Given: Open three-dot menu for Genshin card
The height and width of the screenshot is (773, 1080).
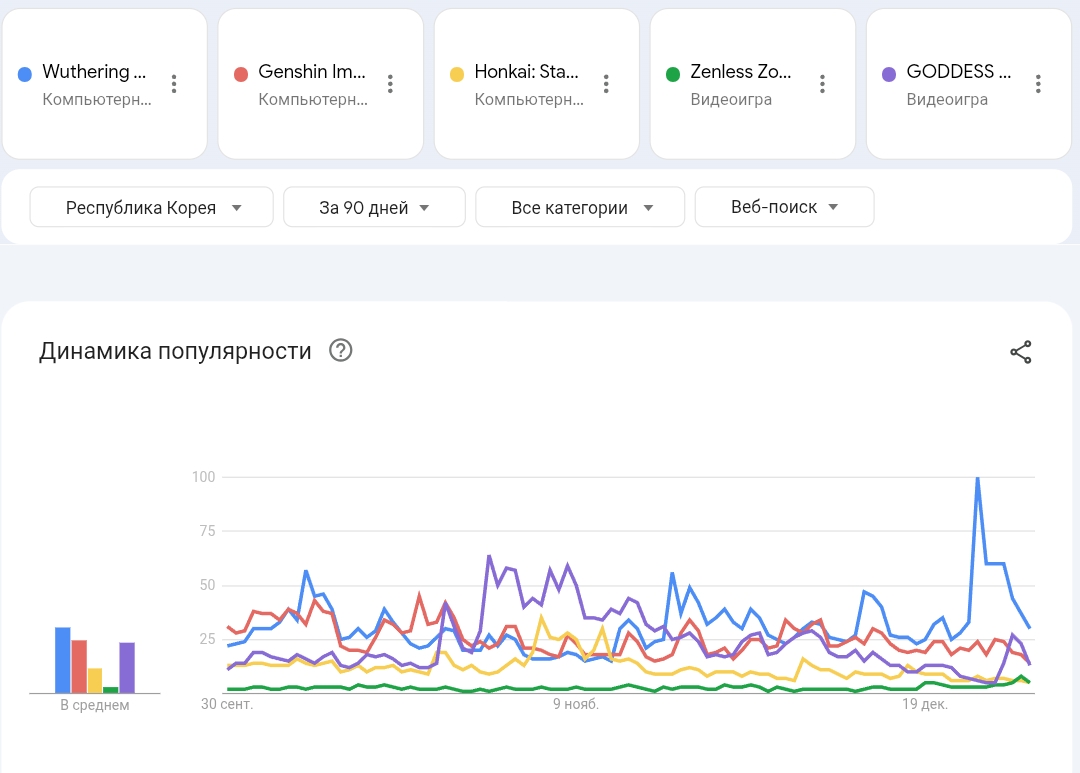Looking at the screenshot, I should (x=390, y=84).
